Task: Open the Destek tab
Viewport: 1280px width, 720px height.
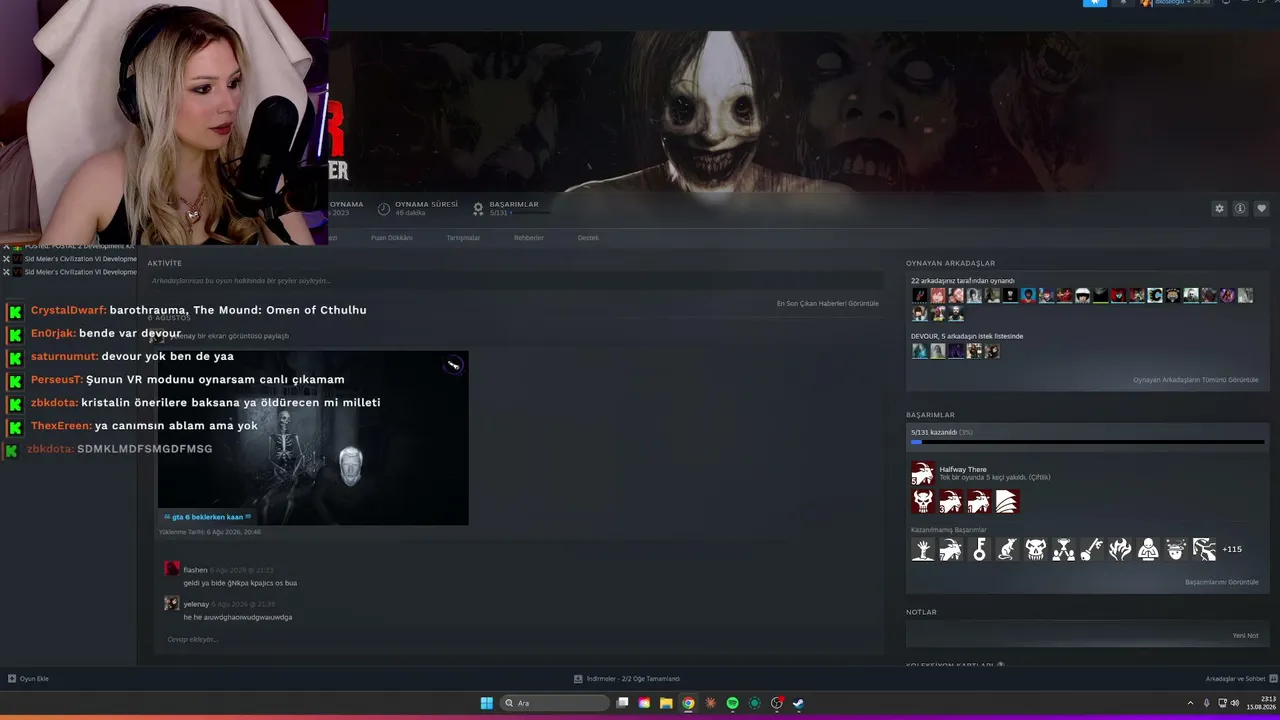Action: point(588,238)
